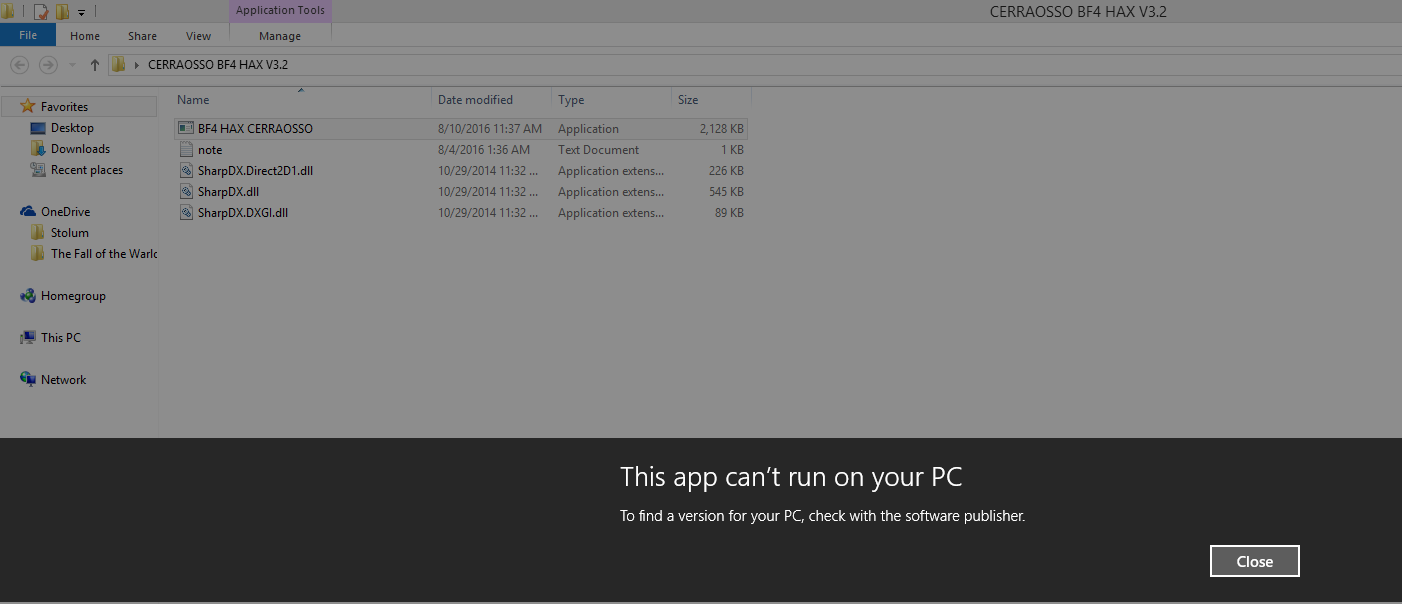
Task: Click the Forward navigation arrow
Action: (x=47, y=65)
